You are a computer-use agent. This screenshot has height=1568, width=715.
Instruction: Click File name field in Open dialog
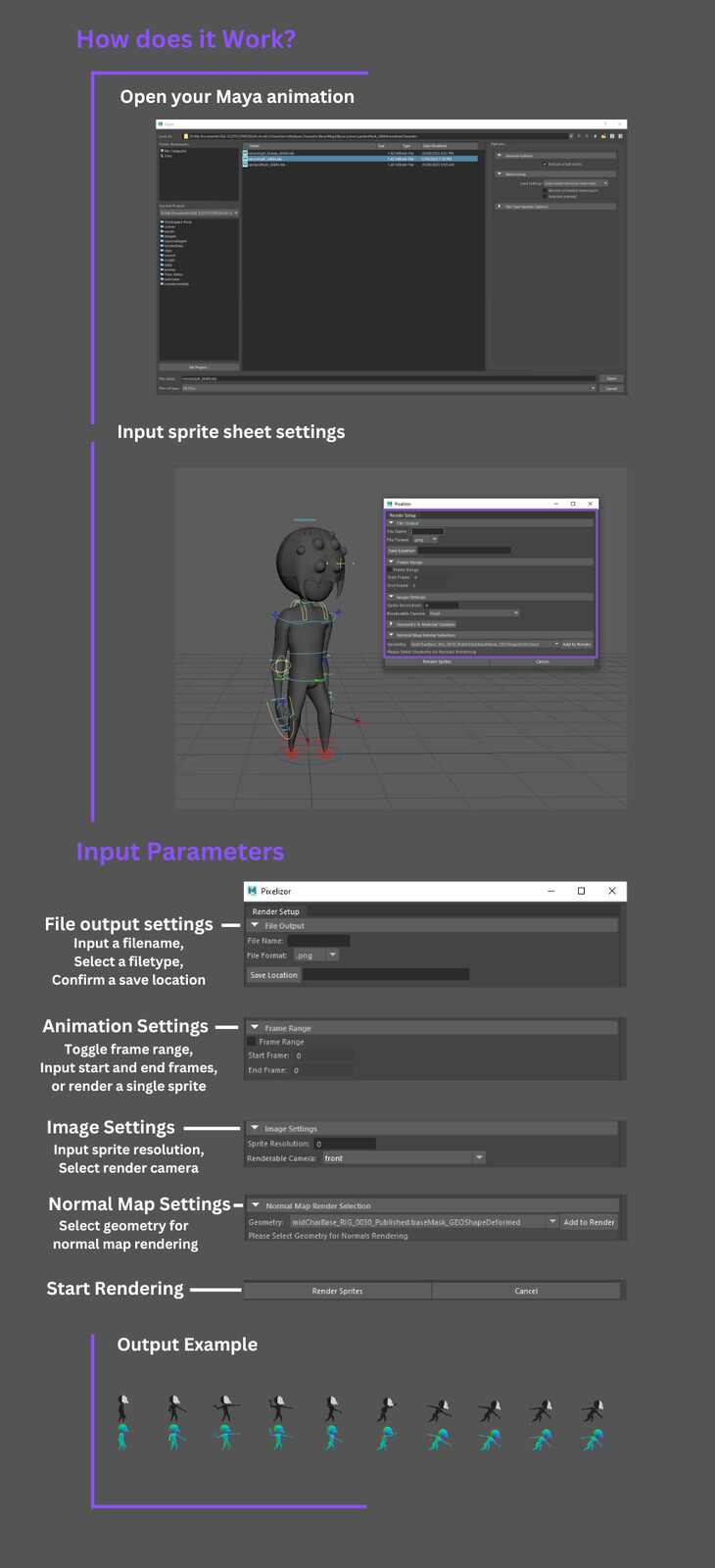(x=388, y=378)
